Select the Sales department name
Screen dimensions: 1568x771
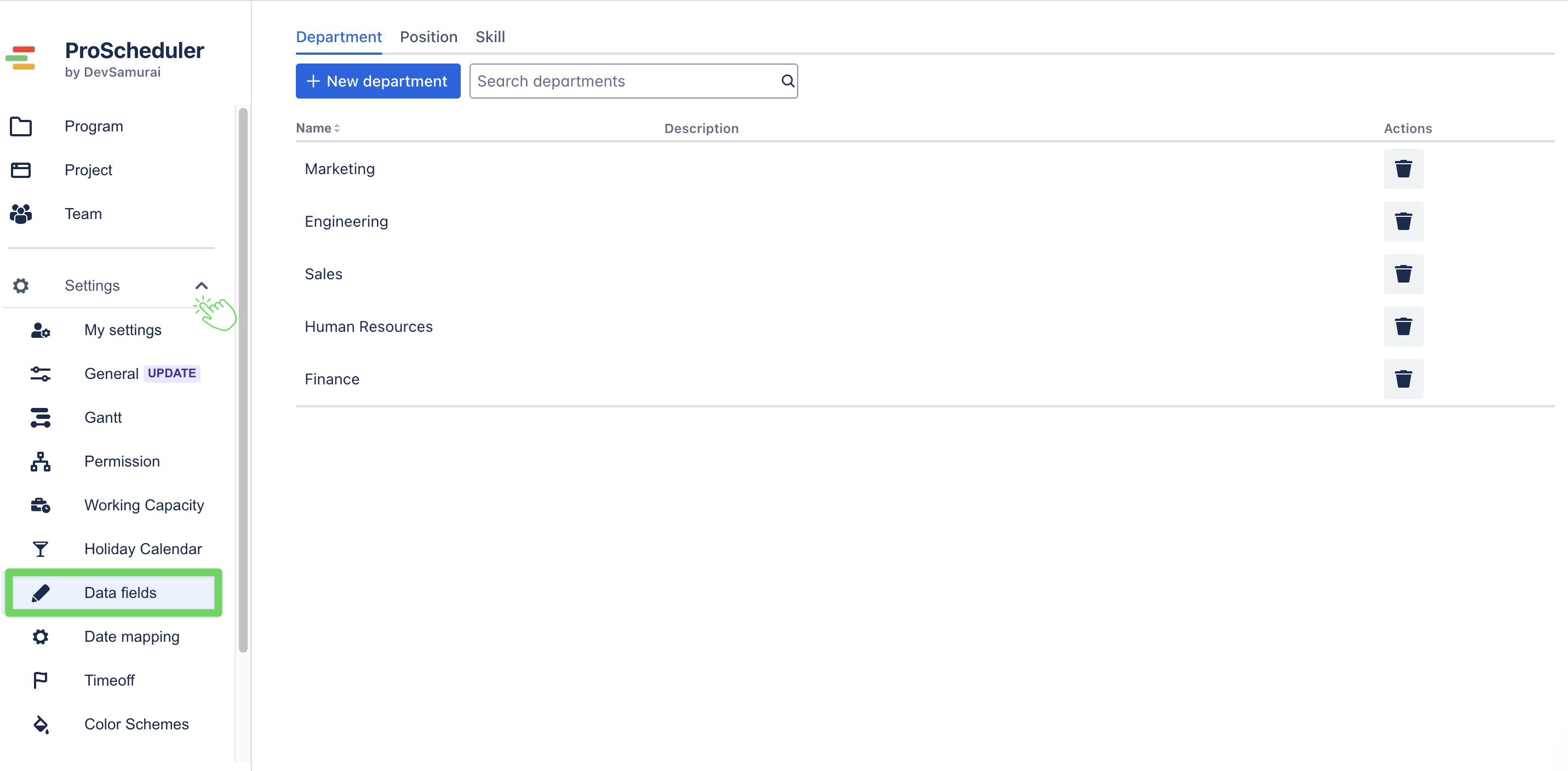click(323, 274)
